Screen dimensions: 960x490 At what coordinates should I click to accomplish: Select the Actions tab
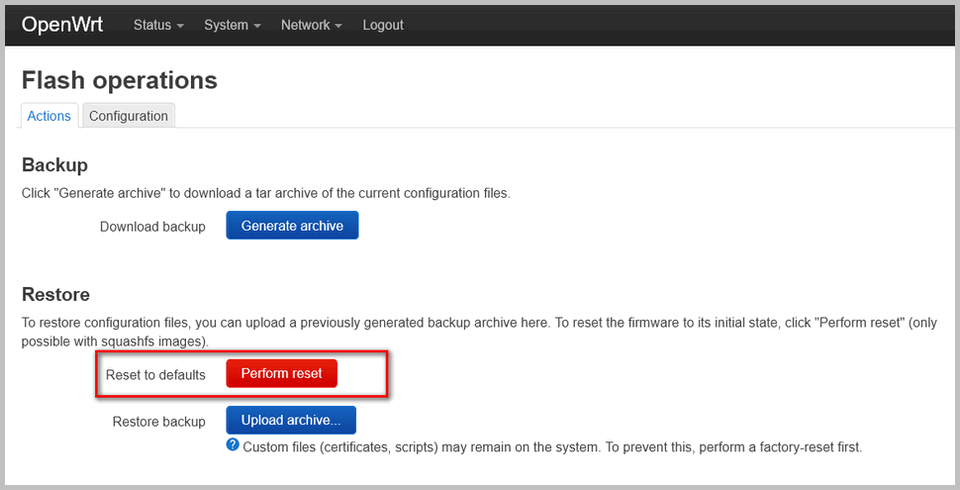tap(49, 116)
